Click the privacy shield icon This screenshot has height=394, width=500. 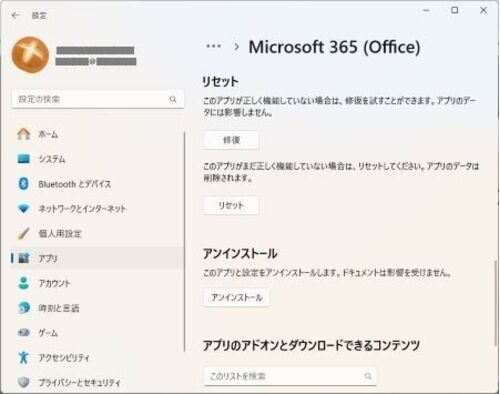[x=24, y=382]
